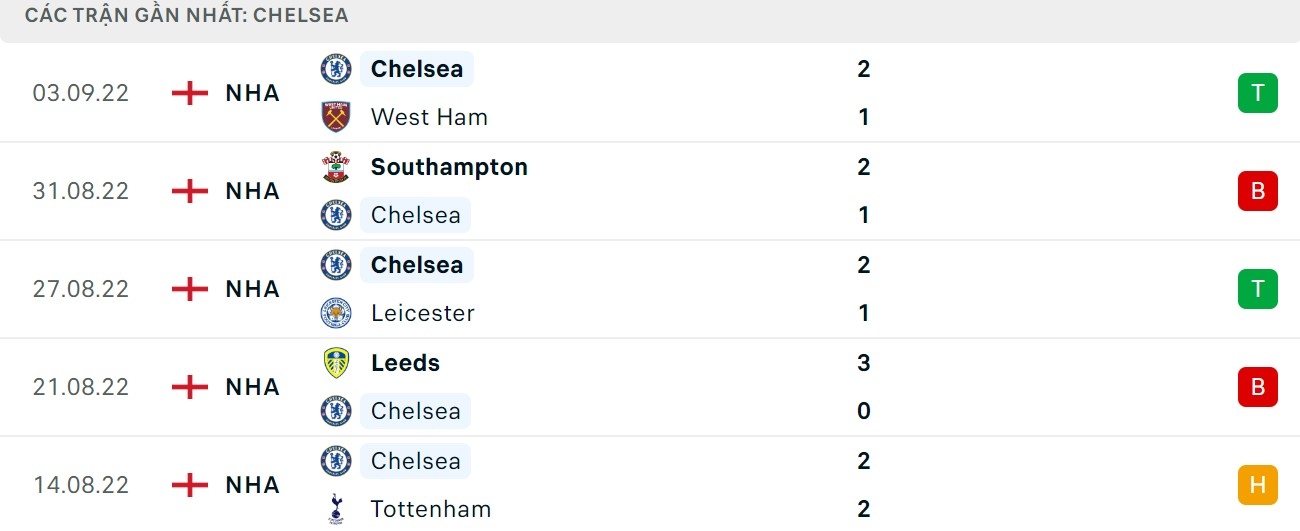Click the West Ham club crest
Viewport: 1300px width, 531px height.
(x=336, y=117)
